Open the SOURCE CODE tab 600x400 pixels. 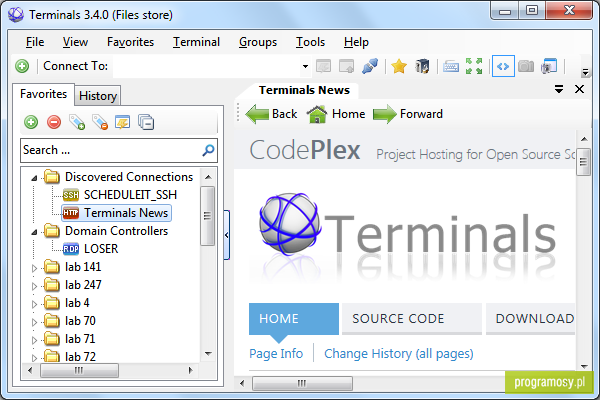coord(412,318)
